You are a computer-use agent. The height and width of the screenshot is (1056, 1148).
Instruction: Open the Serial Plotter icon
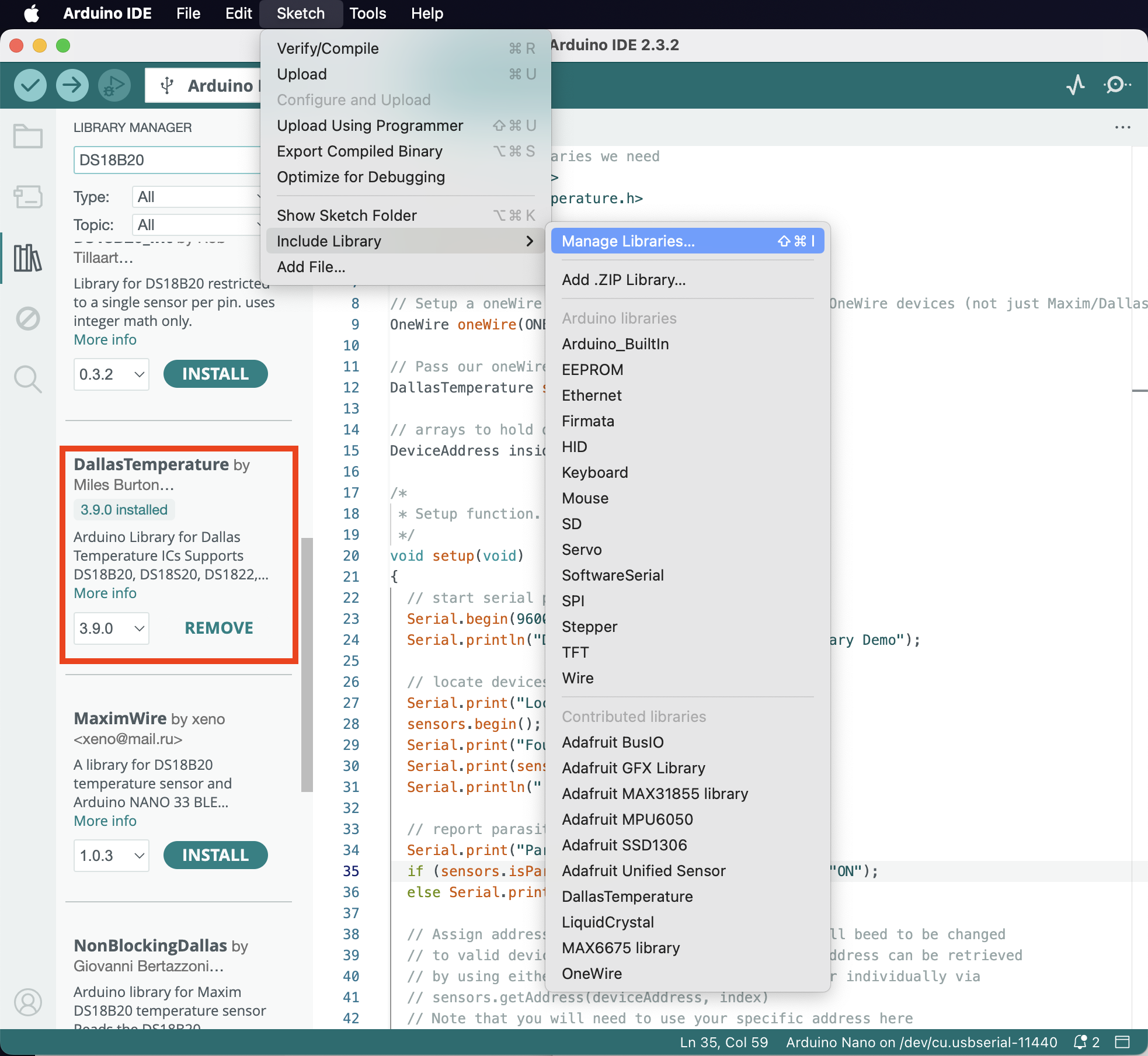[1076, 85]
